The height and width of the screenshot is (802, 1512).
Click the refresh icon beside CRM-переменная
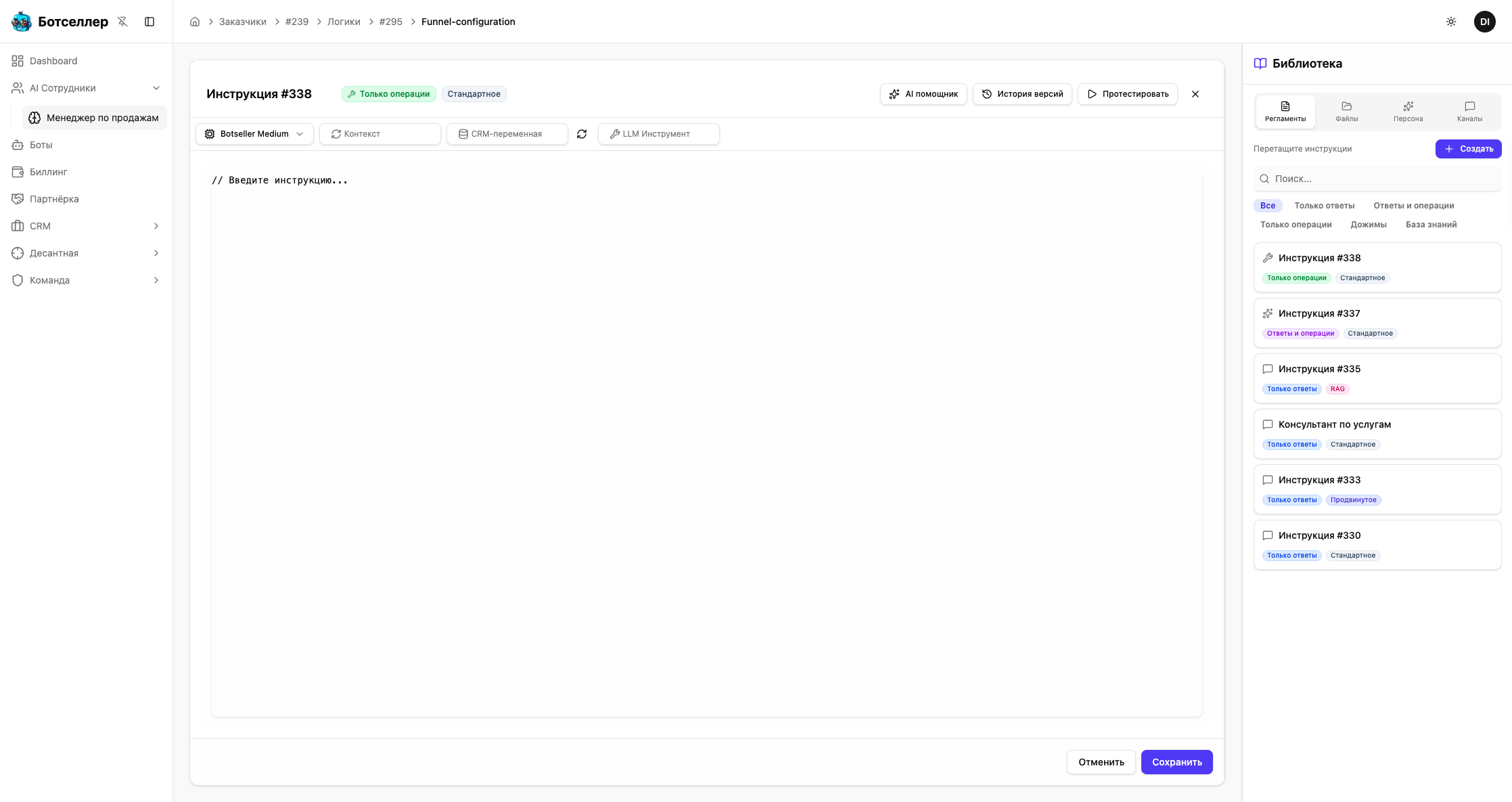coord(582,134)
